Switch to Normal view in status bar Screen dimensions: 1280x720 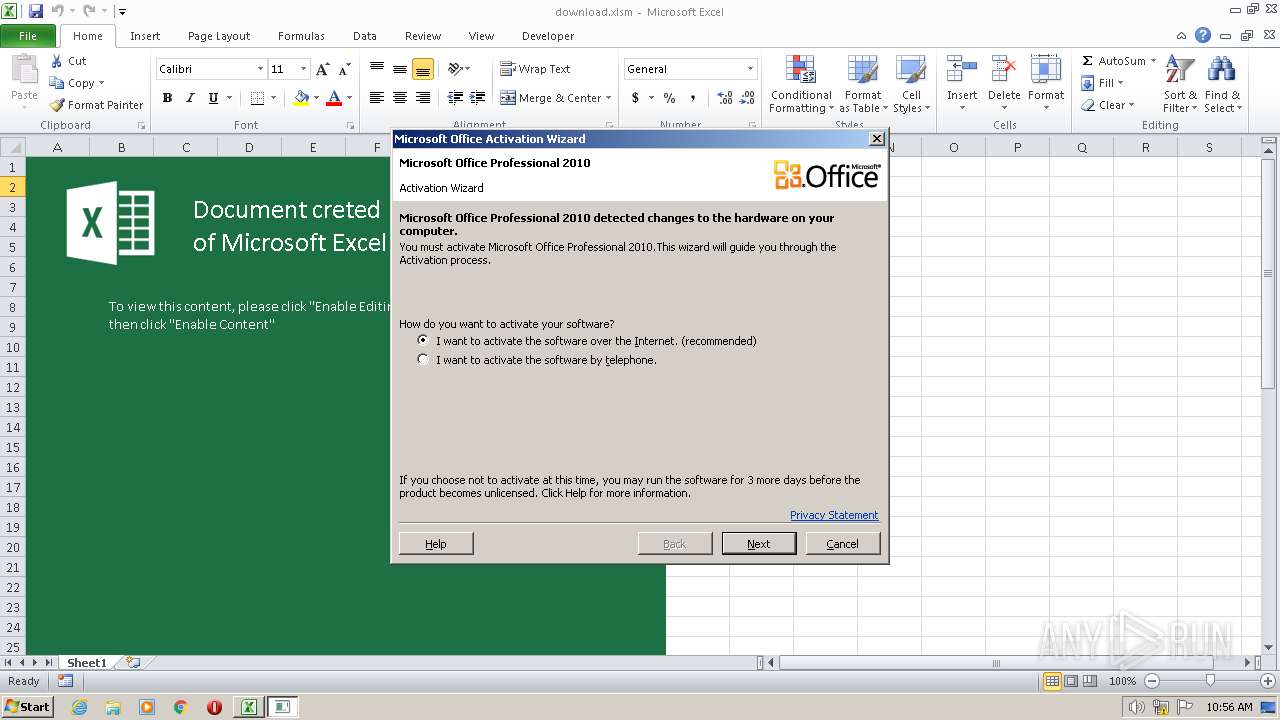click(x=1052, y=681)
